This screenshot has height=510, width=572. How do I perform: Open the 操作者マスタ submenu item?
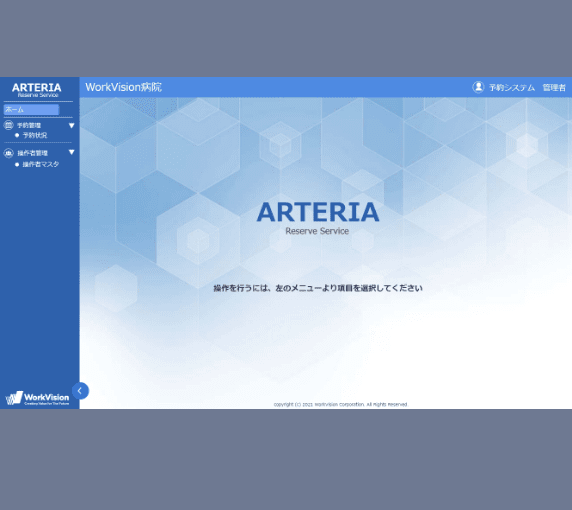click(41, 165)
